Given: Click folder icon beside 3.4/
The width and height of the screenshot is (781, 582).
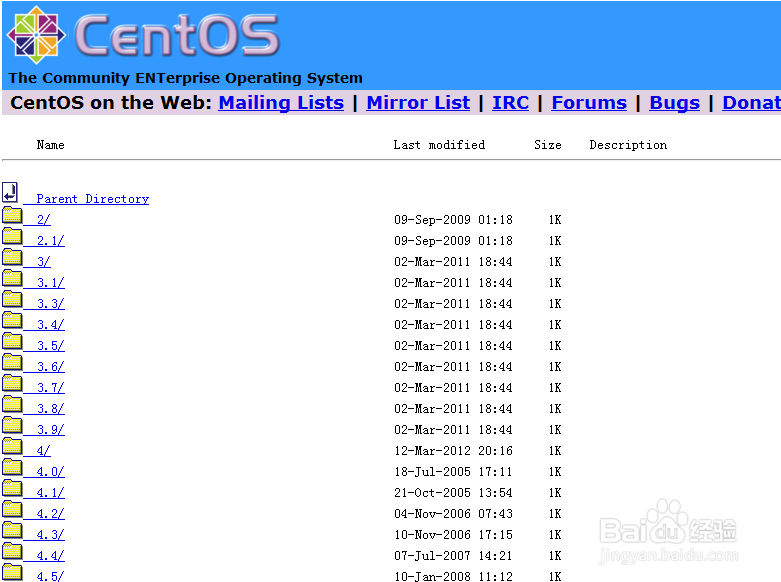Looking at the screenshot, I should click(x=12, y=320).
